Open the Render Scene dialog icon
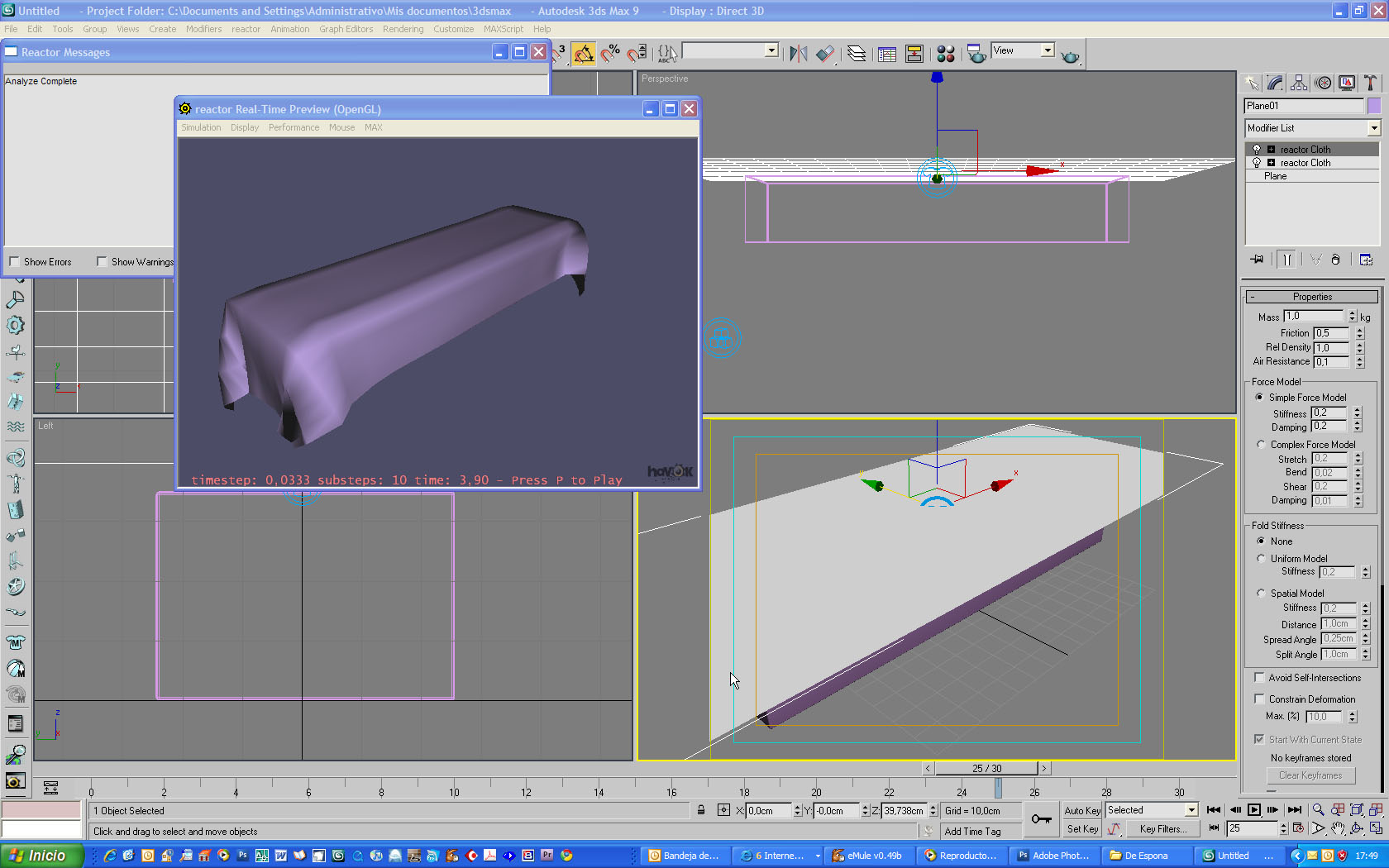 point(976,54)
